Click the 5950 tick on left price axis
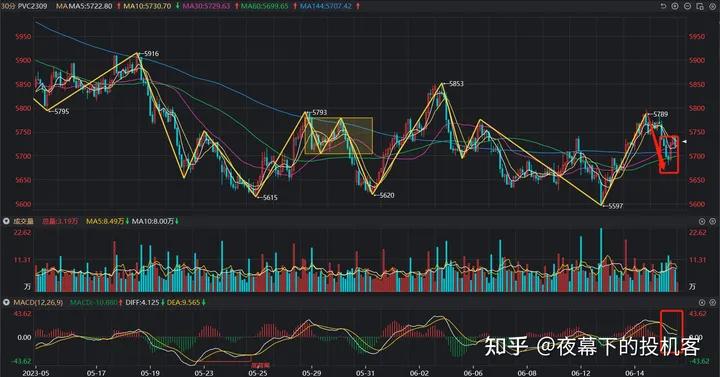This screenshot has width=720, height=377. 23,36
